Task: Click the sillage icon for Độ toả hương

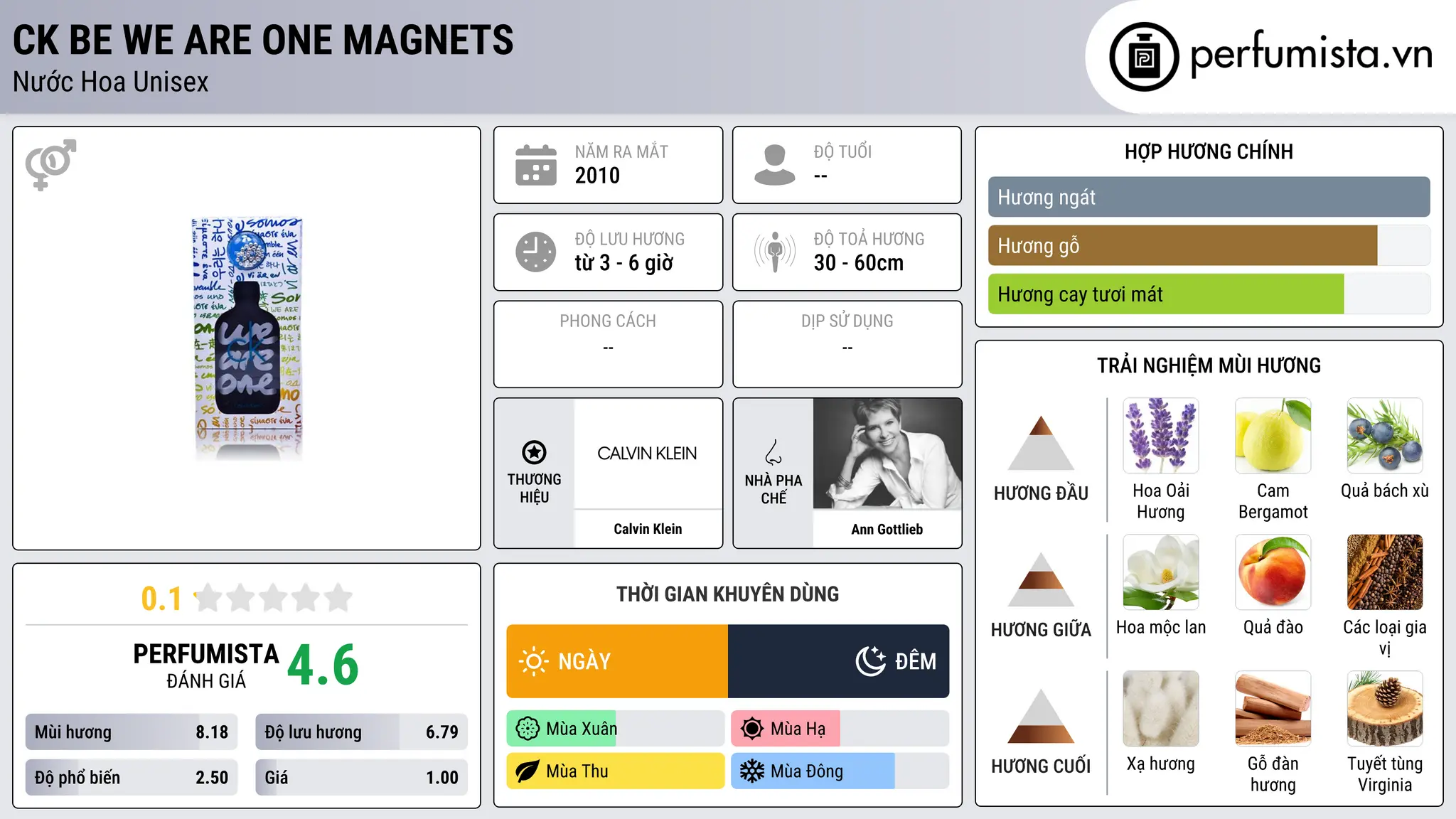Action: (775, 252)
